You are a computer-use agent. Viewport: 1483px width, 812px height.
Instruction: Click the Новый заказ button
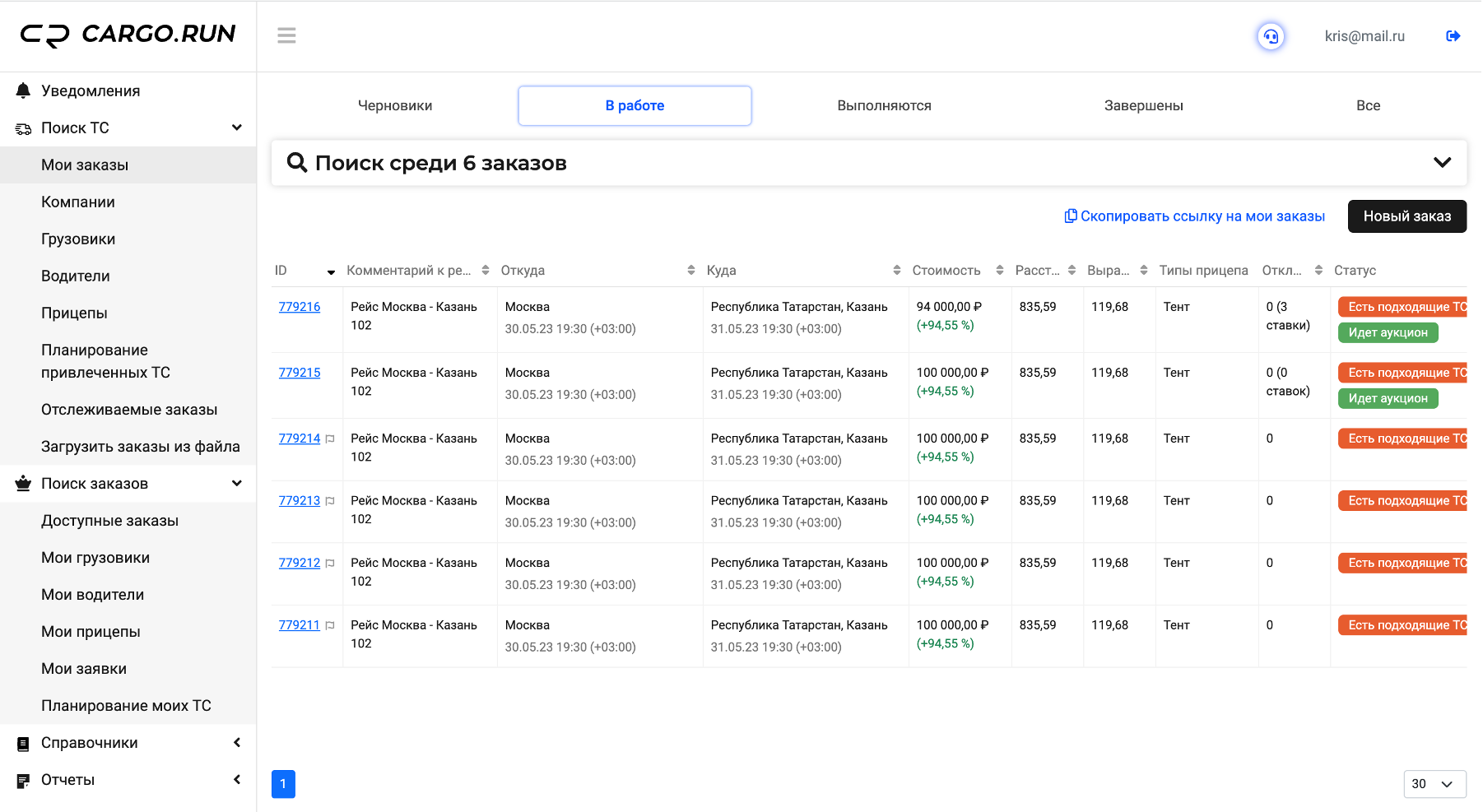click(x=1406, y=216)
